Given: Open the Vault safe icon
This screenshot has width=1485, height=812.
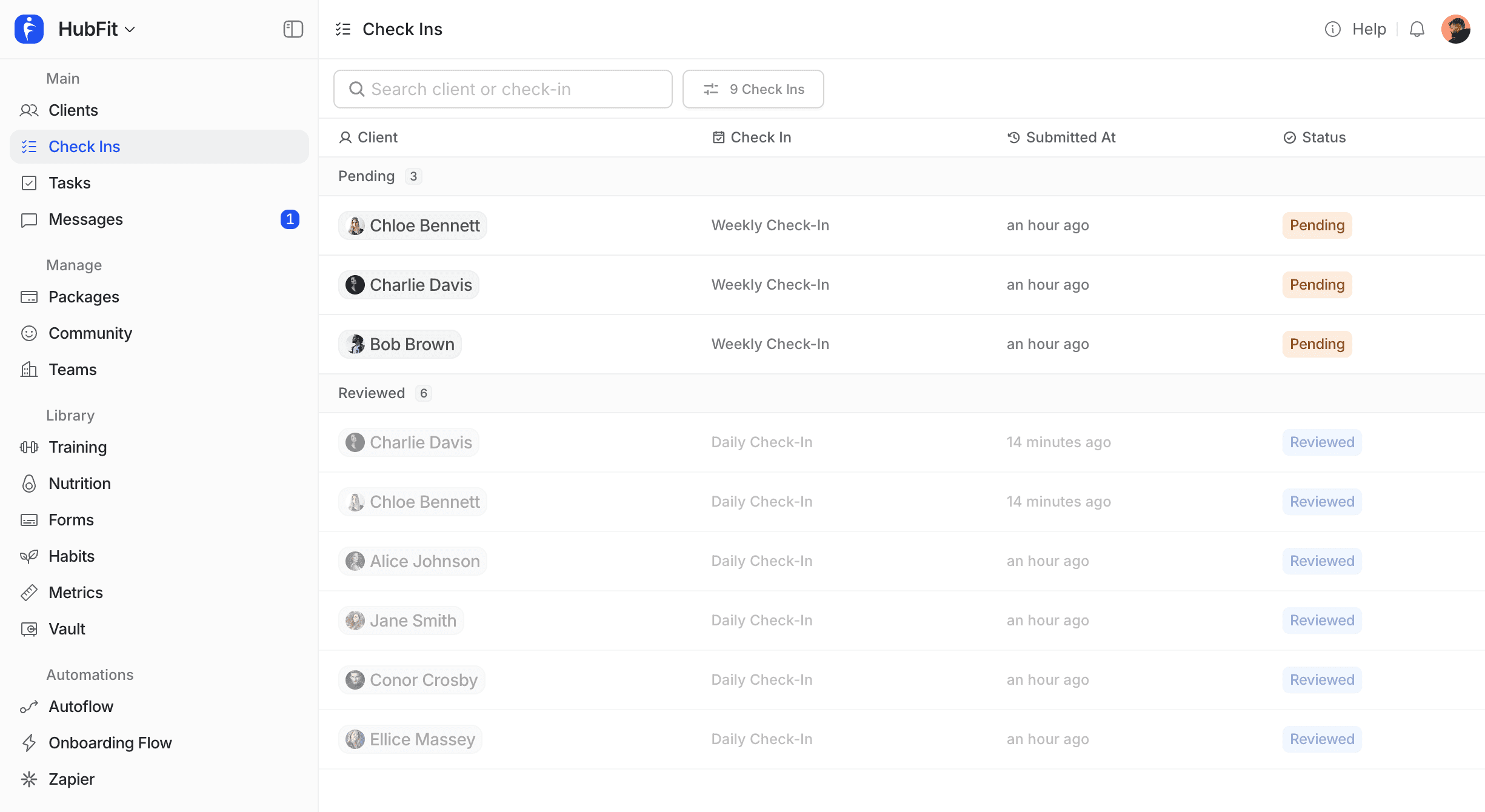Looking at the screenshot, I should click(x=29, y=629).
